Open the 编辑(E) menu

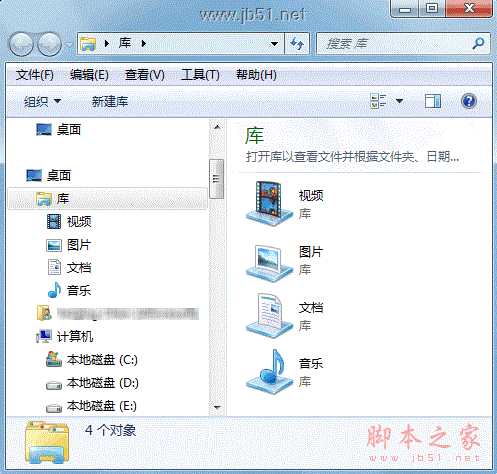point(89,75)
